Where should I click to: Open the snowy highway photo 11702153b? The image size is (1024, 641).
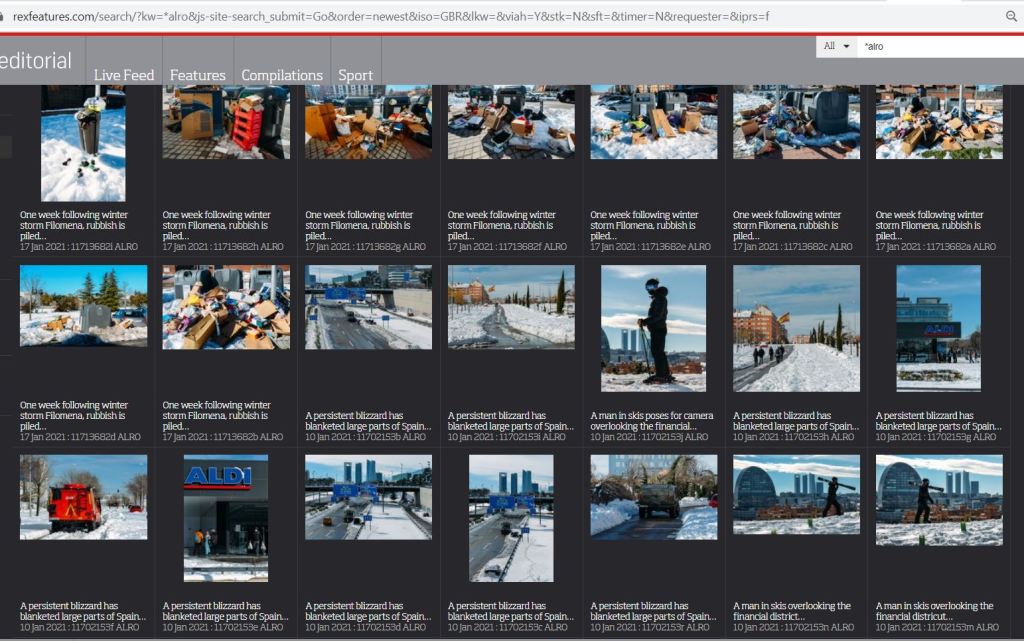point(368,307)
